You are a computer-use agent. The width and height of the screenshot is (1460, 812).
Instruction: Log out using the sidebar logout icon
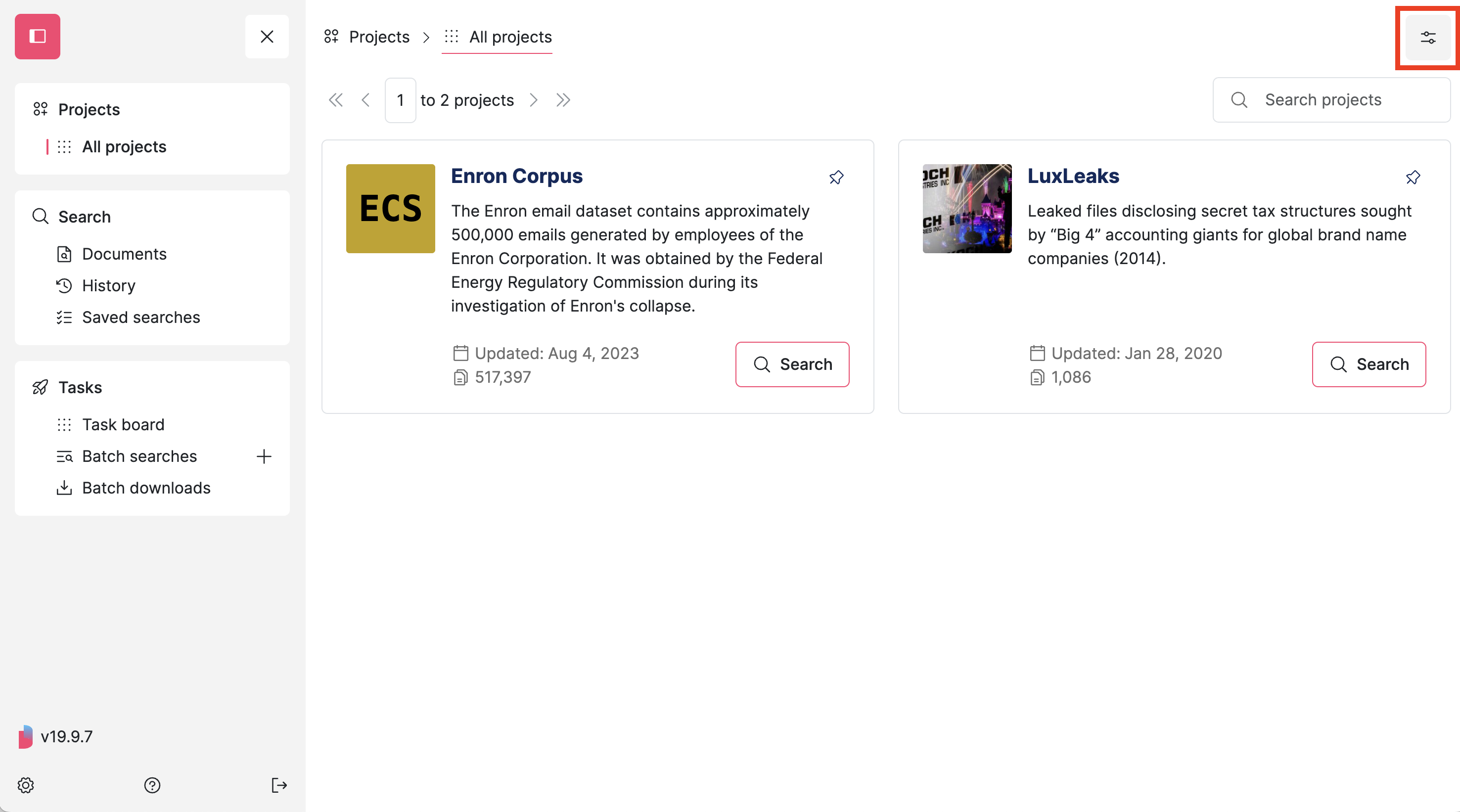tap(279, 785)
